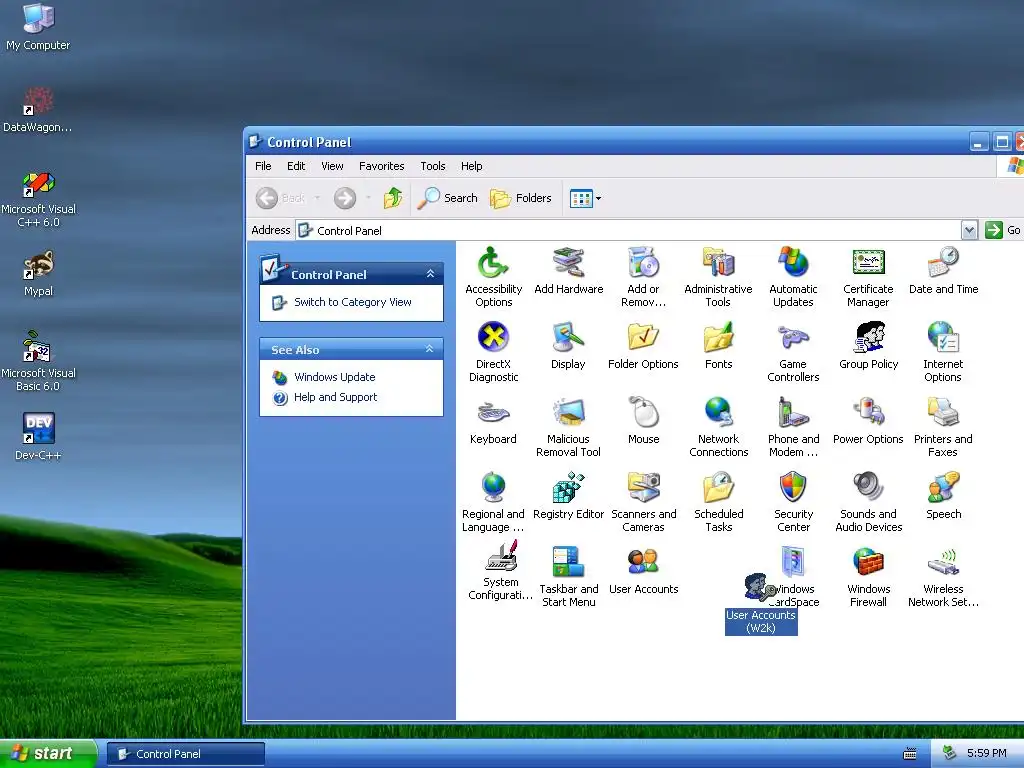Collapse the See Also pane
The height and width of the screenshot is (768, 1024).
(429, 349)
